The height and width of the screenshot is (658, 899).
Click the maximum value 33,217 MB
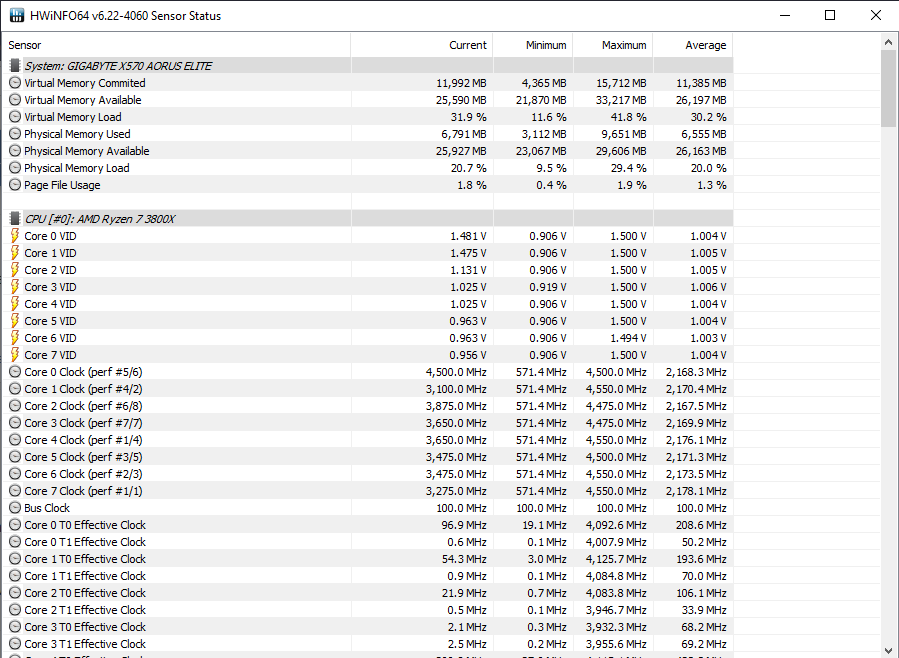(x=622, y=100)
